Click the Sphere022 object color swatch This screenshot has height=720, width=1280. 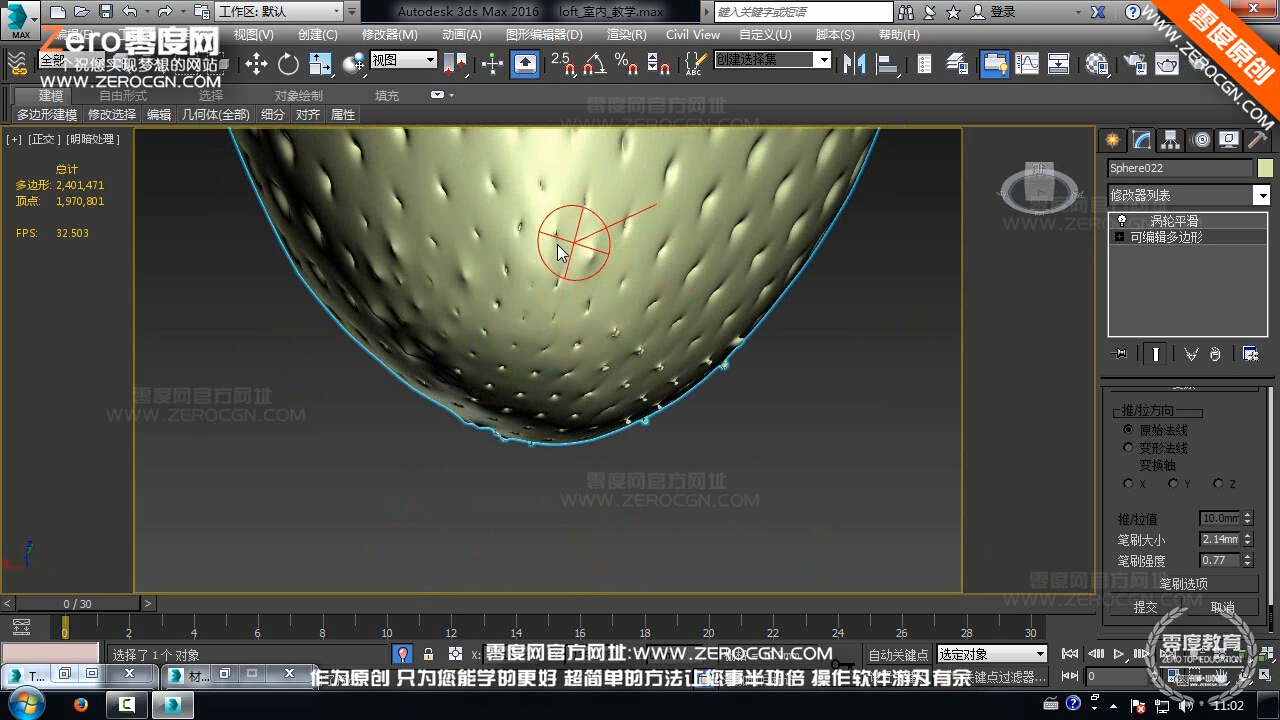coord(1265,168)
